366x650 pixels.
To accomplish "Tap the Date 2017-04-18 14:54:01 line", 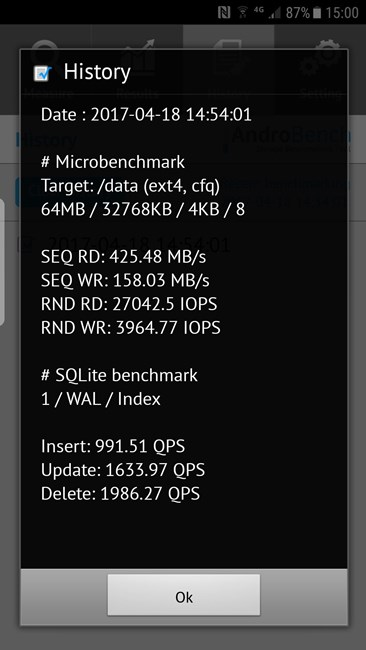I will coord(146,114).
